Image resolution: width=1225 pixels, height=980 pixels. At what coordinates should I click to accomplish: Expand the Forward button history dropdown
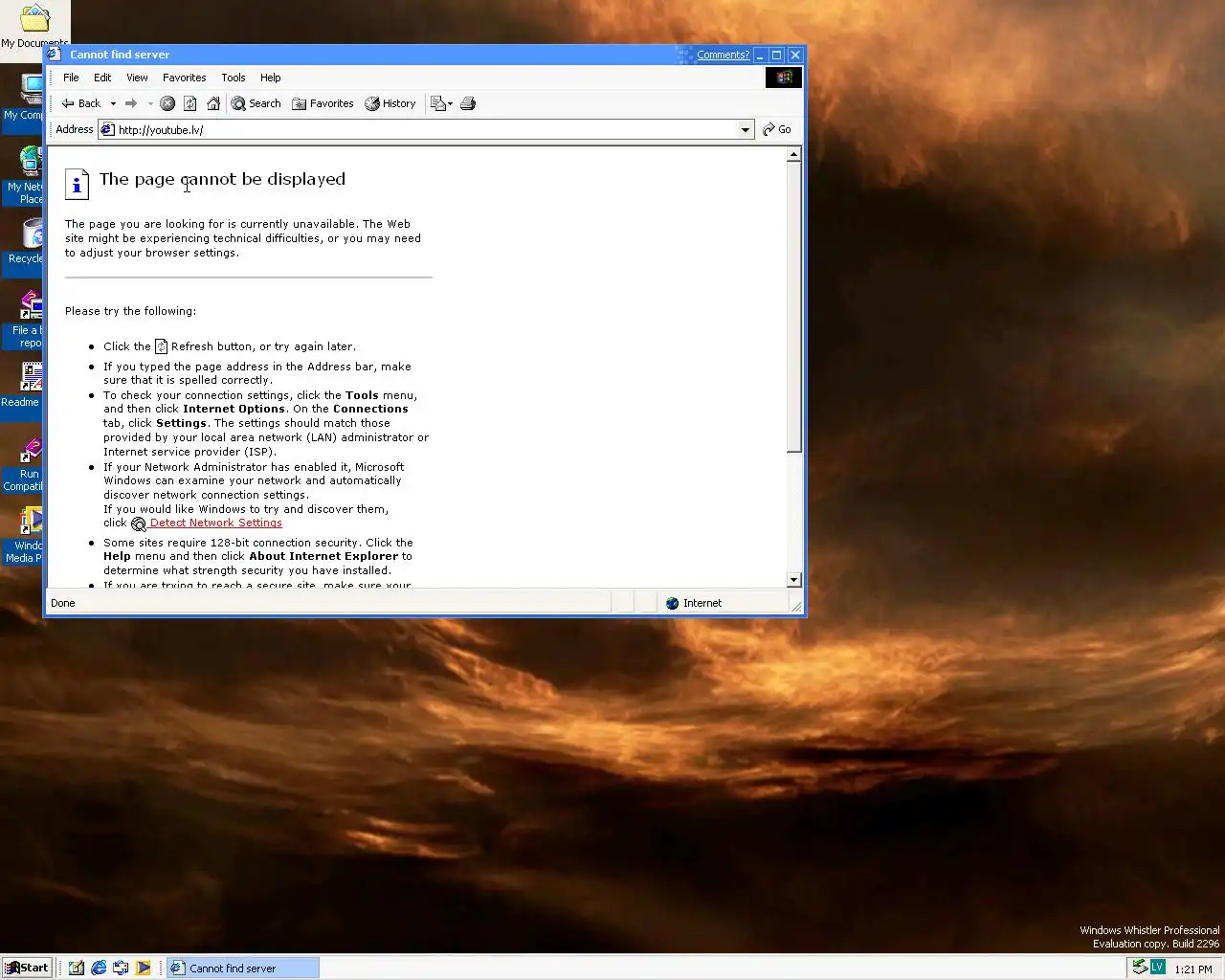tap(150, 103)
